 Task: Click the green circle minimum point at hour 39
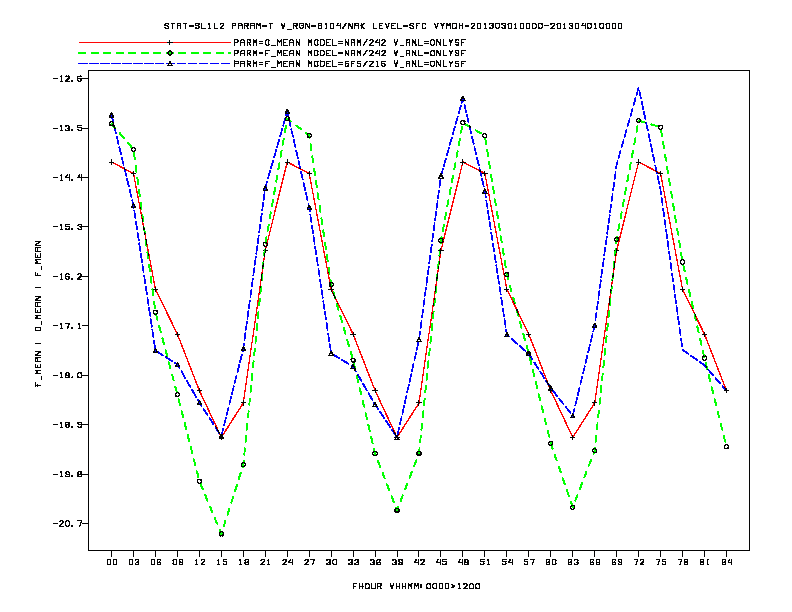click(397, 511)
